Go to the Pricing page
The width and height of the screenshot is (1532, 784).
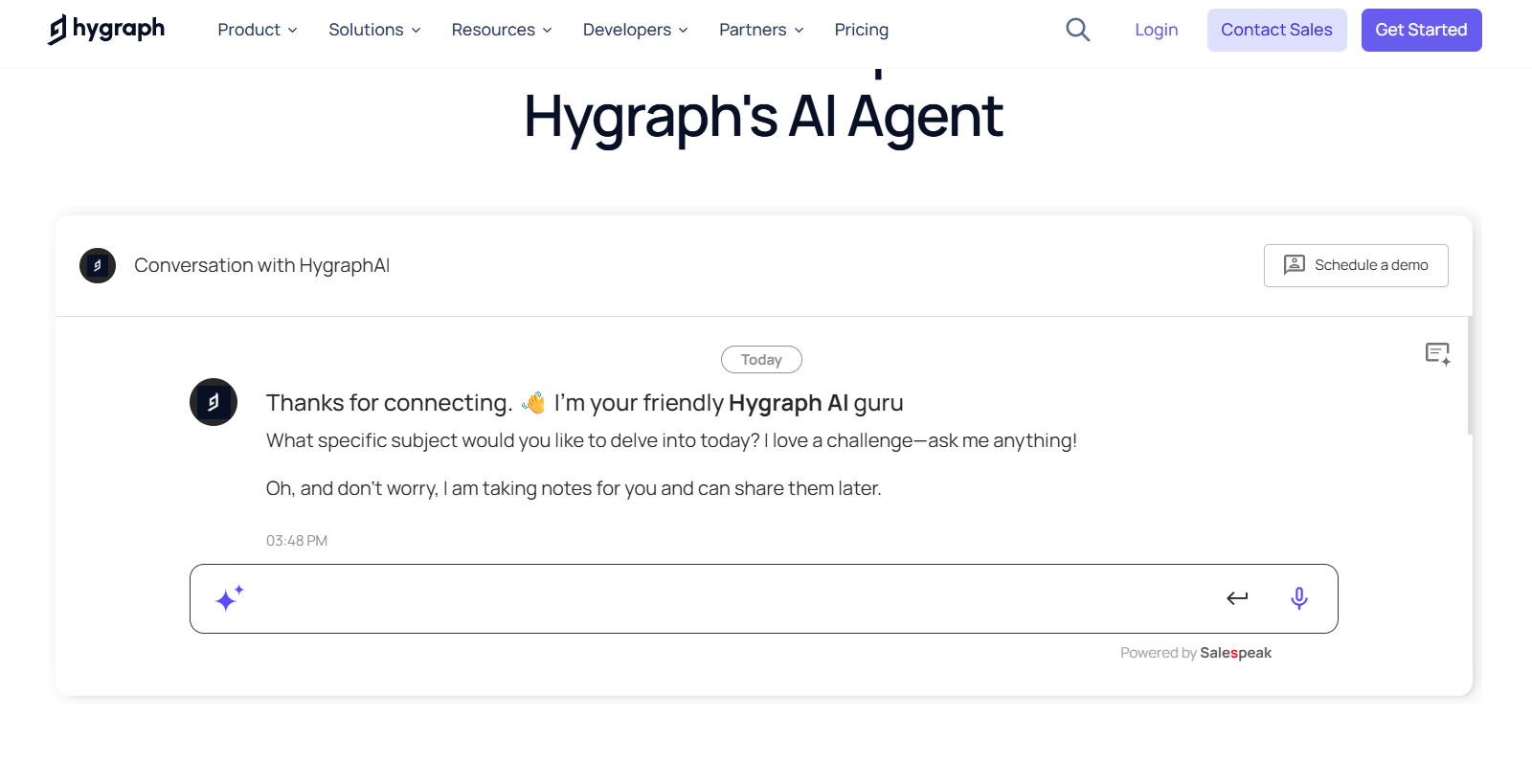coord(862,30)
